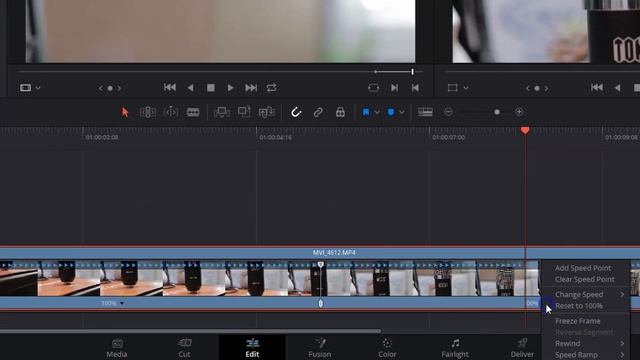Switch to the Edit page

[x=252, y=348]
